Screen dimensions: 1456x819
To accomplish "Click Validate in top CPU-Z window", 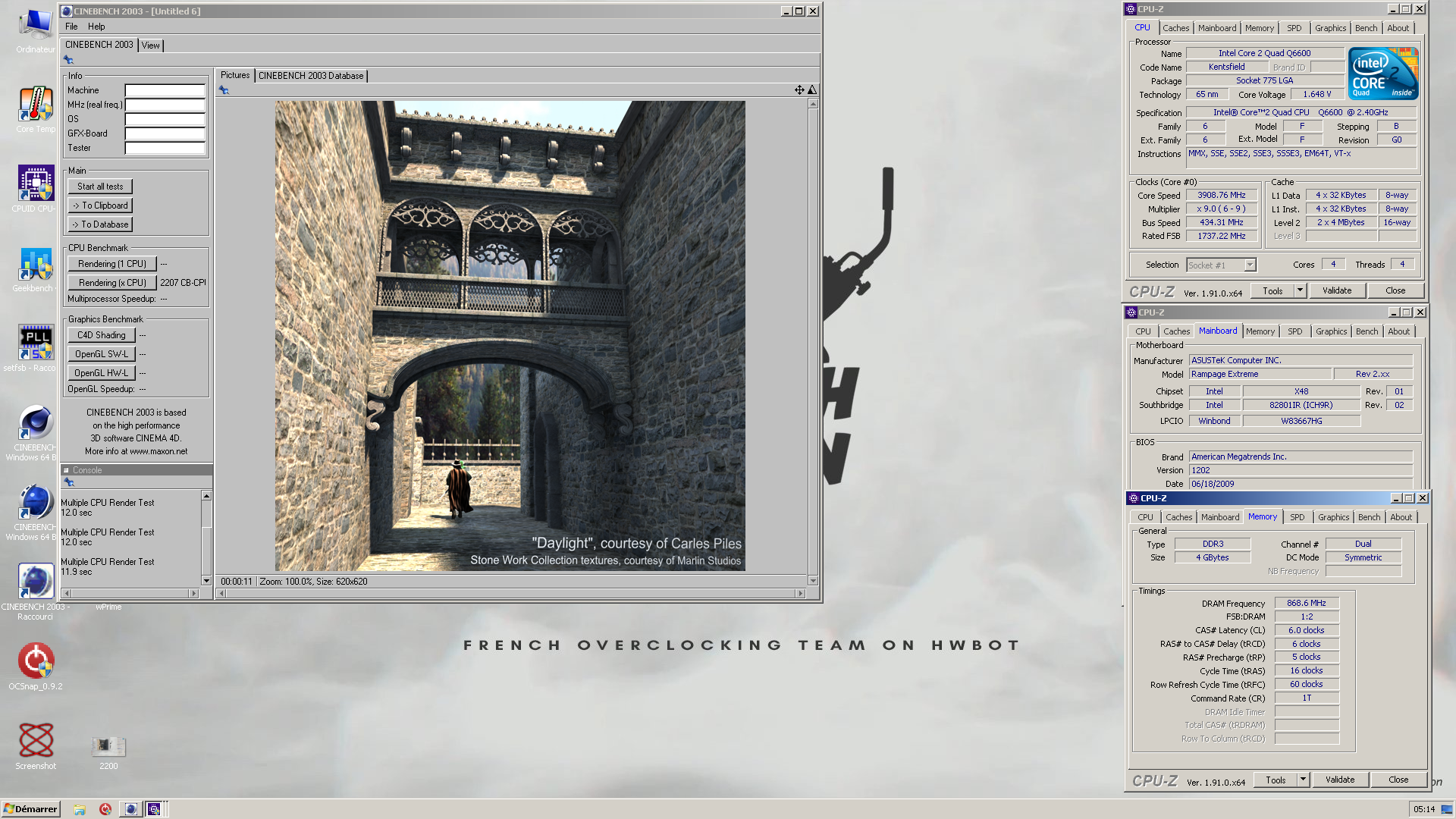I will [1337, 291].
